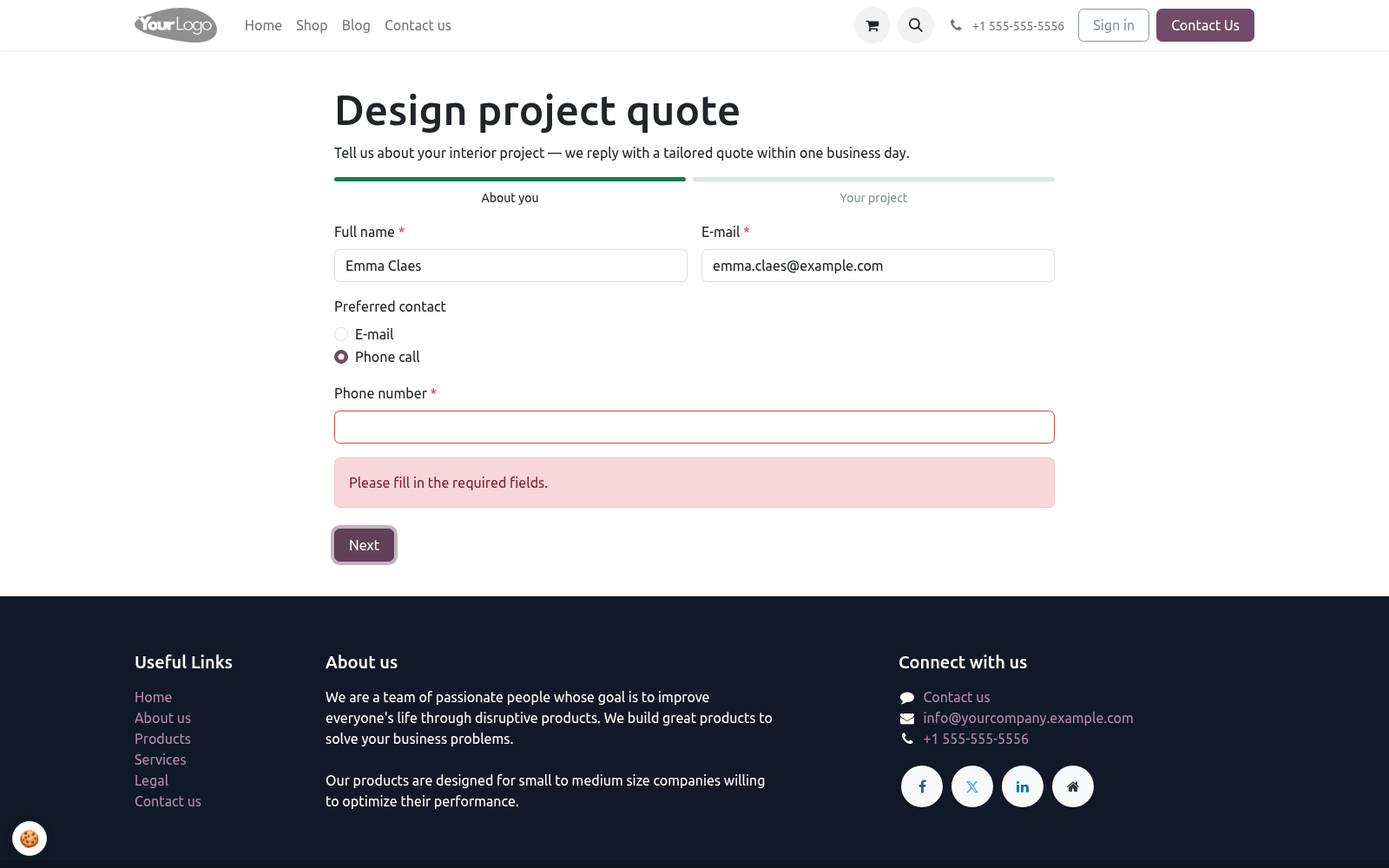Click footer phone number +1 555-555-5556
The width and height of the screenshot is (1389, 868).
[976, 739]
